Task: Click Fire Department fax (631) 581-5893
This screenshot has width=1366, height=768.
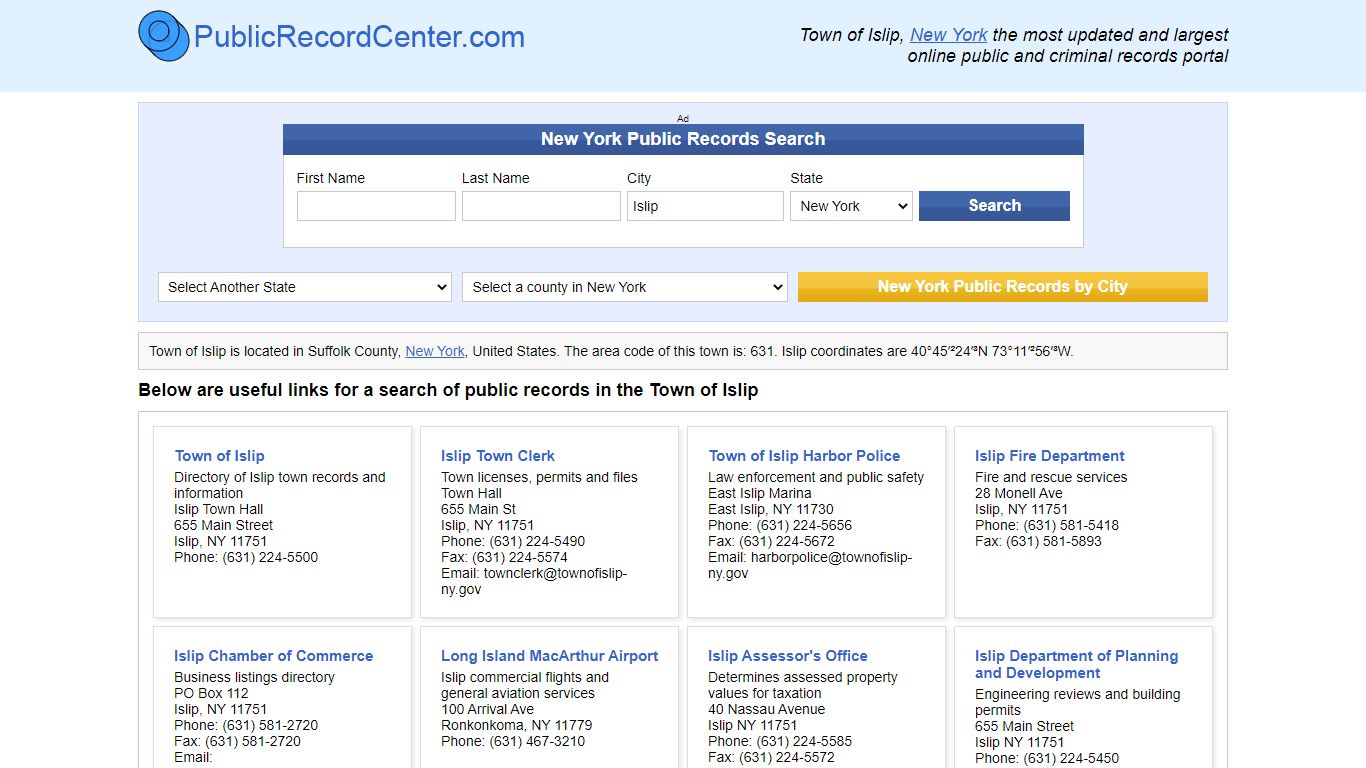Action: [1054, 541]
